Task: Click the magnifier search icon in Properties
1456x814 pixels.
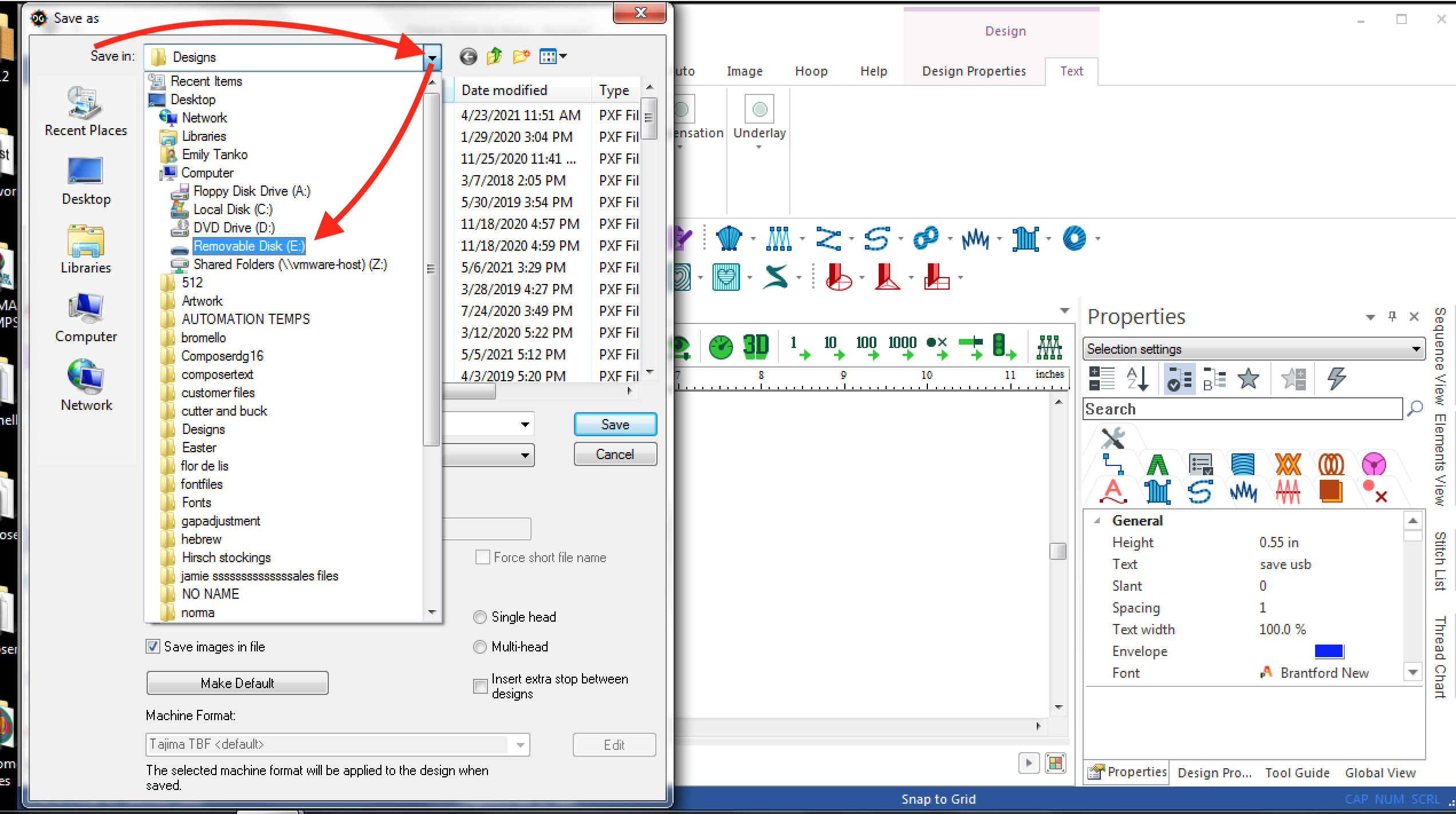Action: [1414, 409]
